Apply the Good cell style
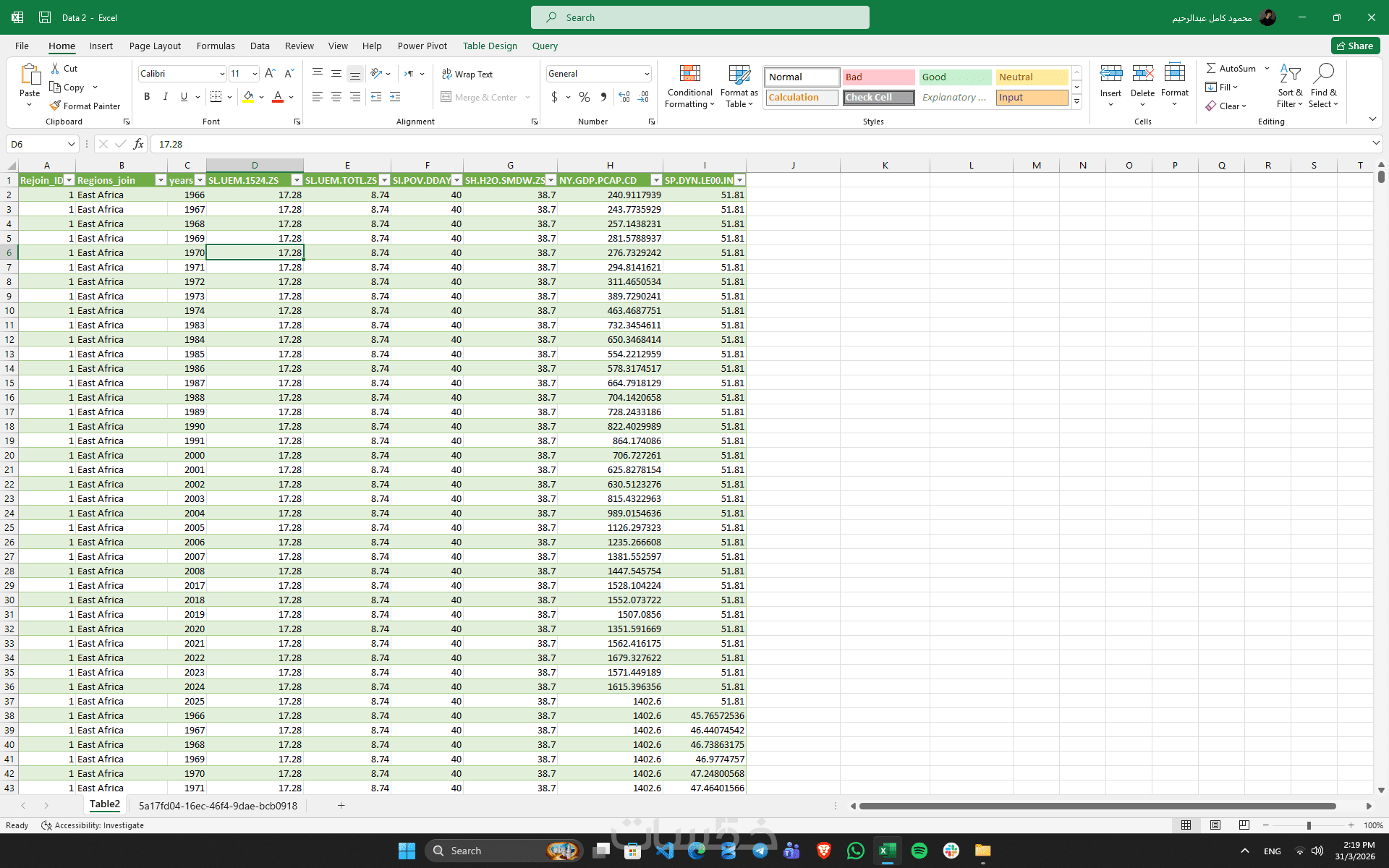The image size is (1389, 868). (955, 77)
